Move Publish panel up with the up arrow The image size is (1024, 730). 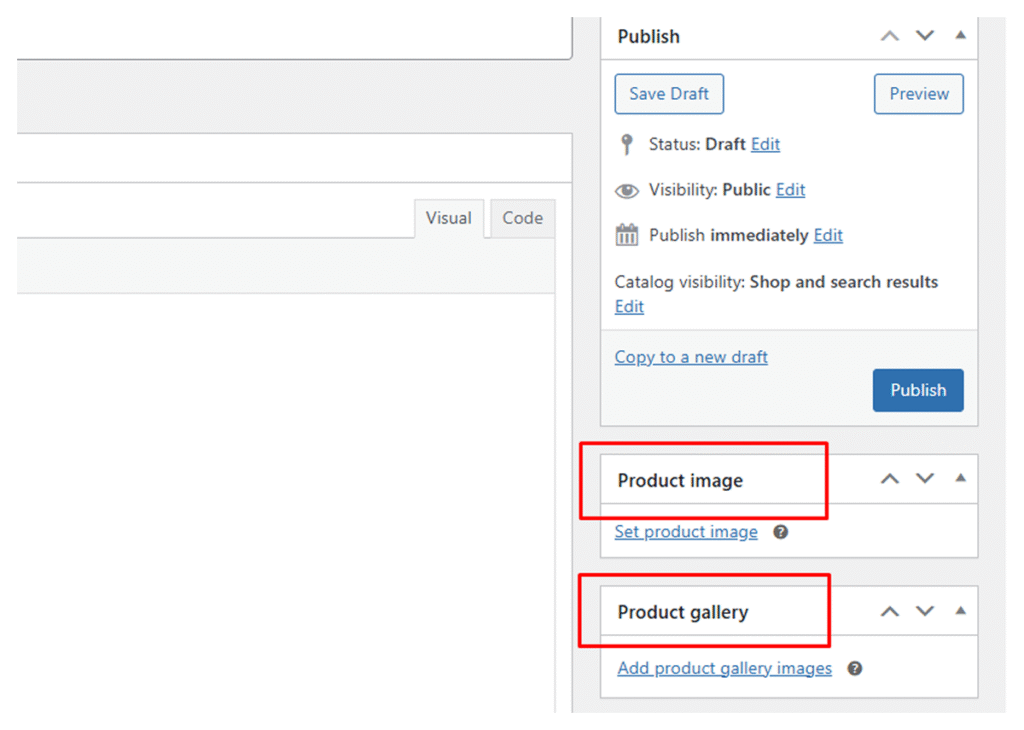click(889, 36)
